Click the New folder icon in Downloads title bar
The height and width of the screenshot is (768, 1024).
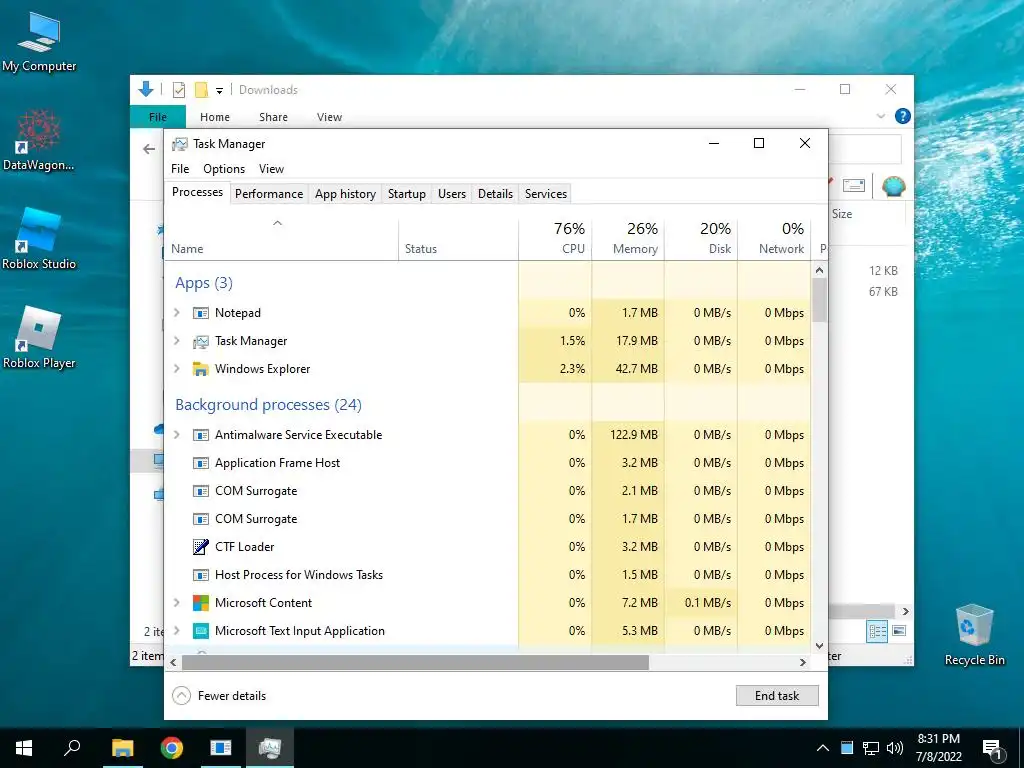202,90
